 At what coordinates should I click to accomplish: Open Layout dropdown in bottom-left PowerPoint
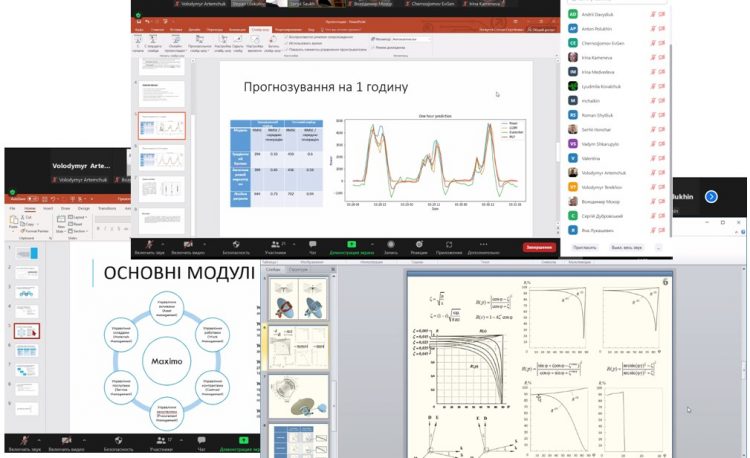point(77,217)
